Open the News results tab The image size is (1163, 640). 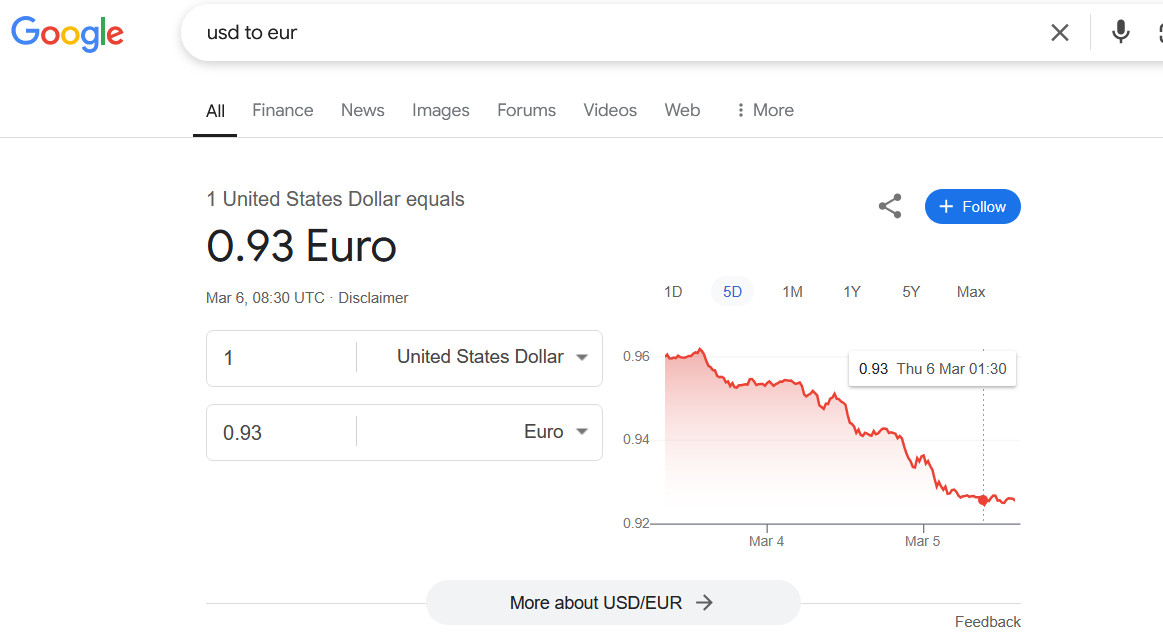362,110
